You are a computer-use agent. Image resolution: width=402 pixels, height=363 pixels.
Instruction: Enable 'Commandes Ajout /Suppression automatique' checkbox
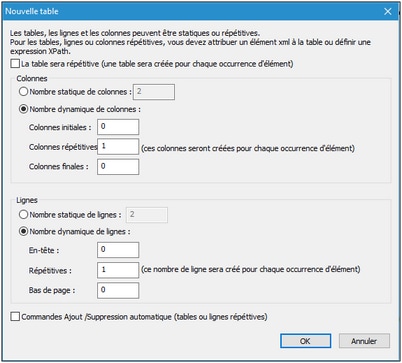click(x=15, y=316)
